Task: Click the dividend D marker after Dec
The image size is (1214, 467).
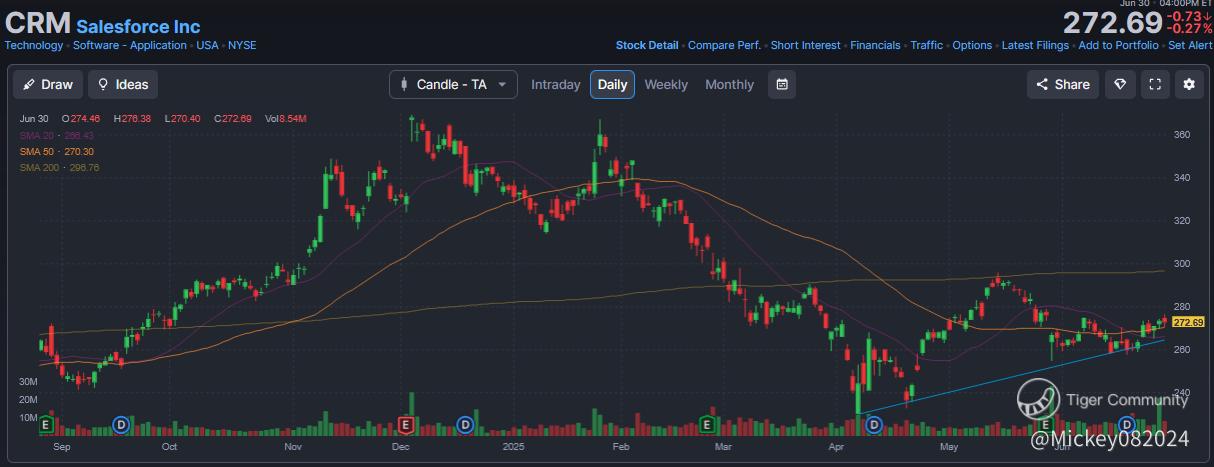Action: click(x=465, y=425)
